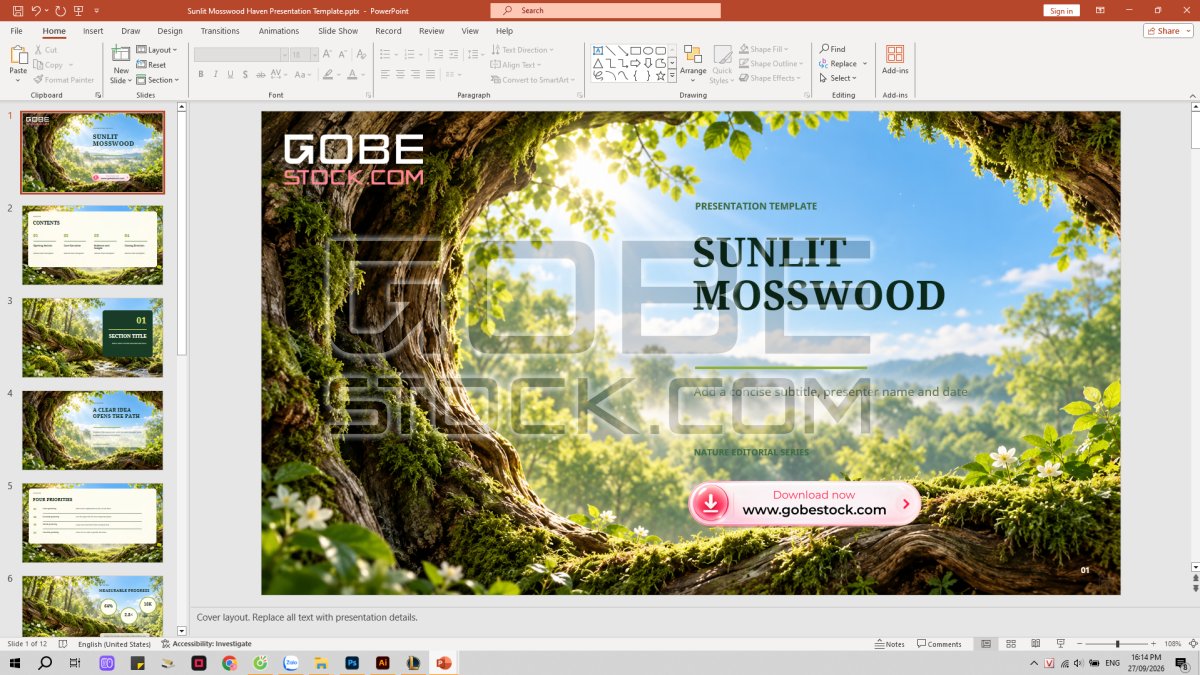The image size is (1200, 675).
Task: Click the zoom in plus button
Action: pos(1155,644)
